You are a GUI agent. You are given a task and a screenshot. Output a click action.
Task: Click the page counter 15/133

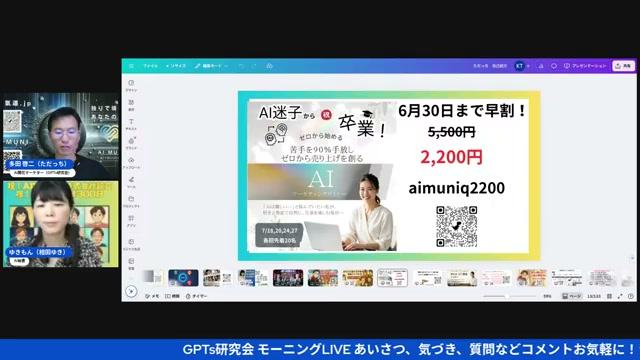coord(594,296)
